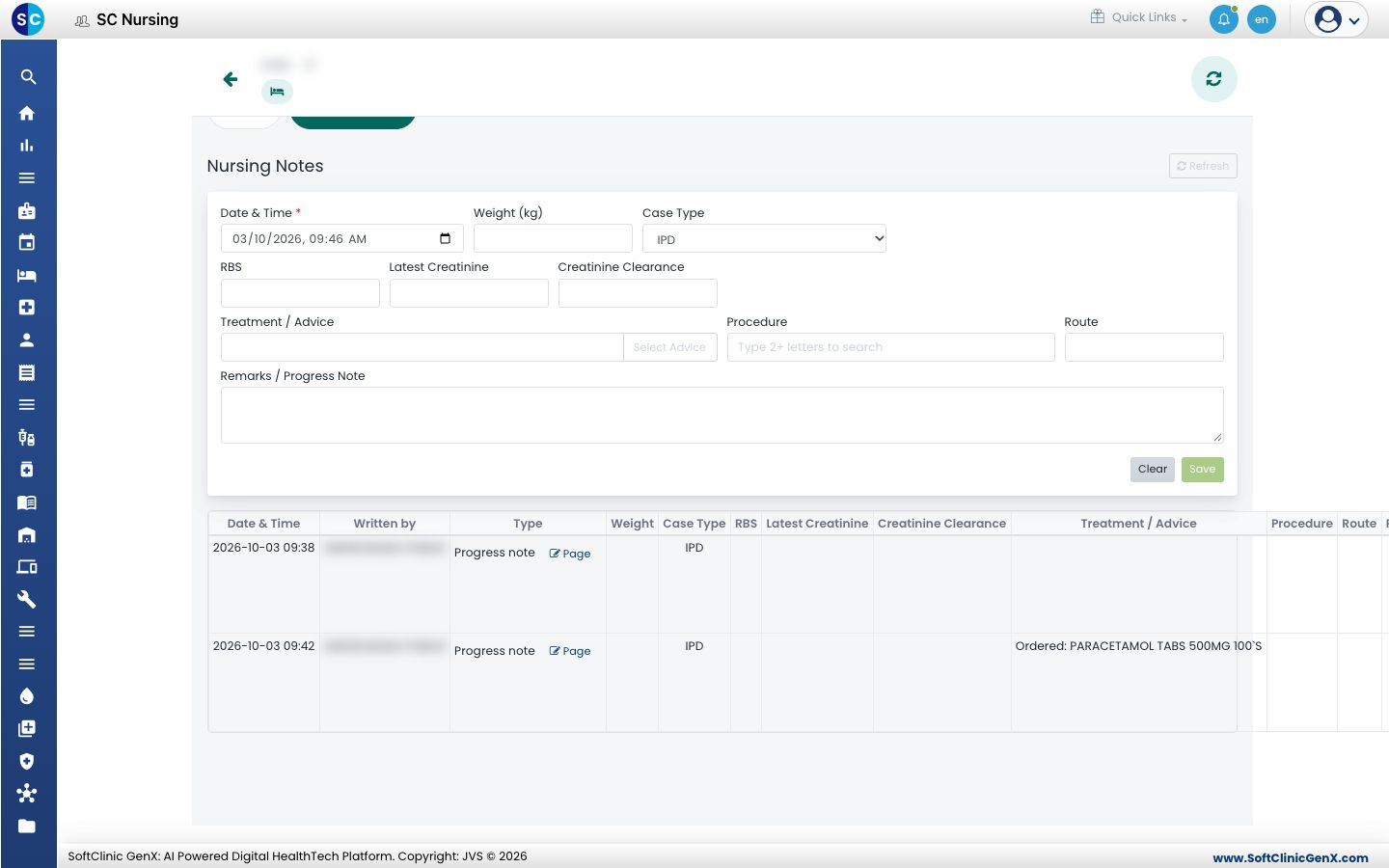This screenshot has width=1389, height=868.
Task: Click the Save button
Action: click(x=1202, y=470)
